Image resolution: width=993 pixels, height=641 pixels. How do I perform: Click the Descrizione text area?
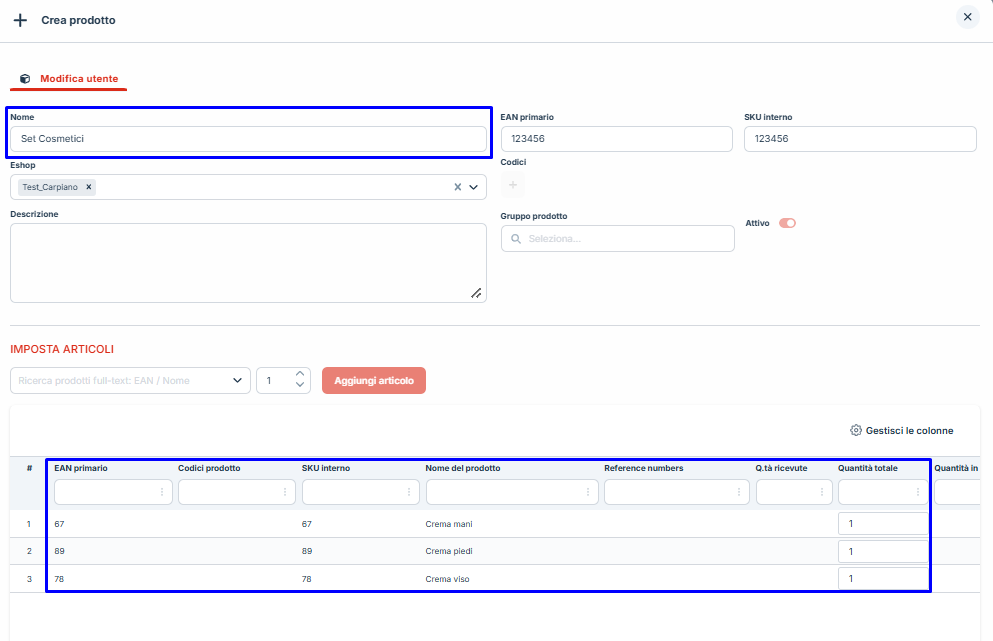coord(247,262)
